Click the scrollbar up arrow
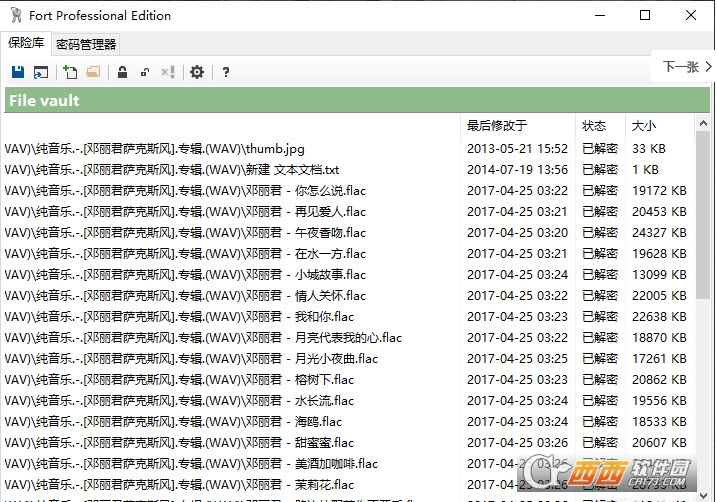This screenshot has height=502, width=717. (703, 123)
